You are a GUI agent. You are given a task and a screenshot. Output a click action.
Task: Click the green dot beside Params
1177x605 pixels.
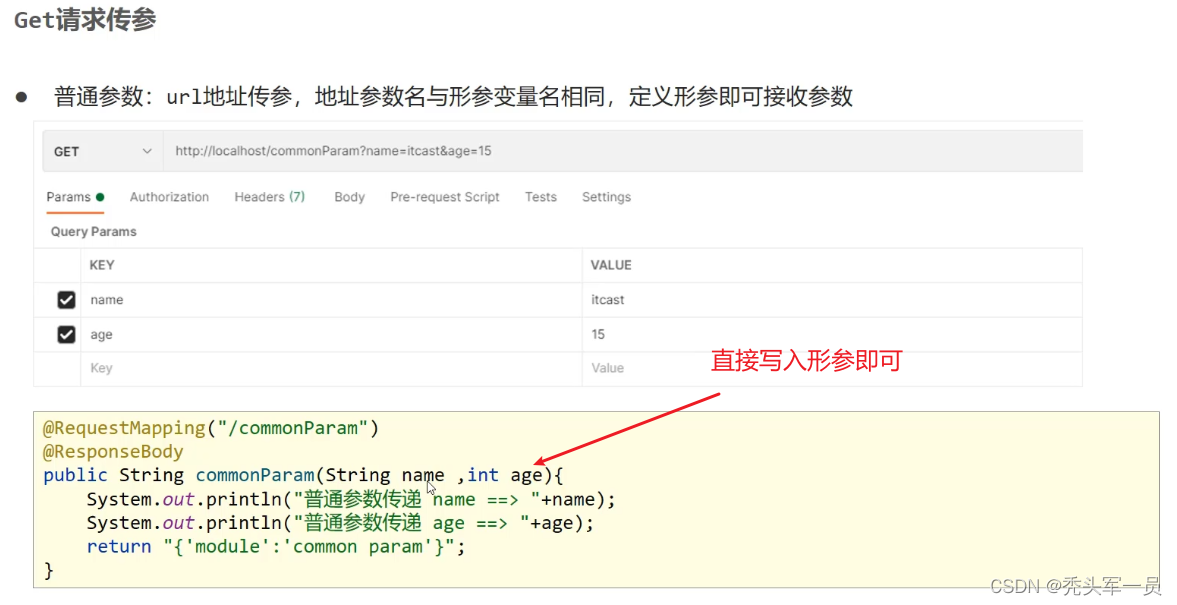point(100,197)
